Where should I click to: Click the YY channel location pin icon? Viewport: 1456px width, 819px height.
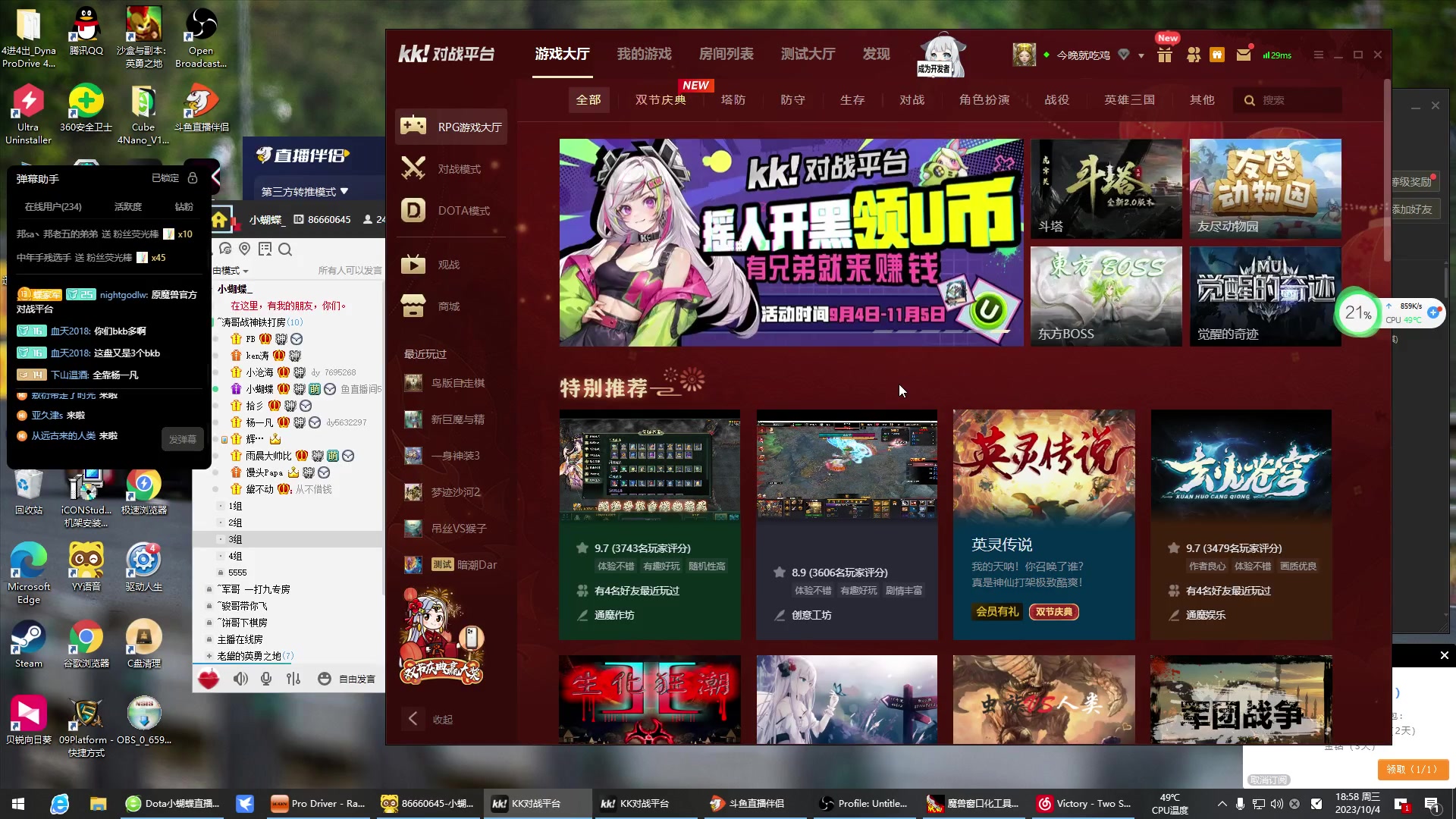244,249
